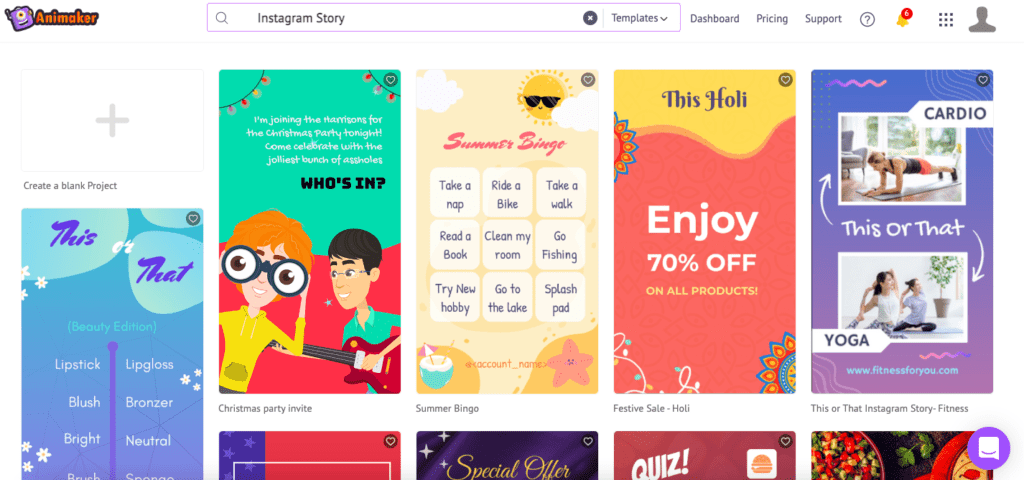The width and height of the screenshot is (1024, 480).
Task: Favorite the Christmas party invite template
Action: point(391,80)
